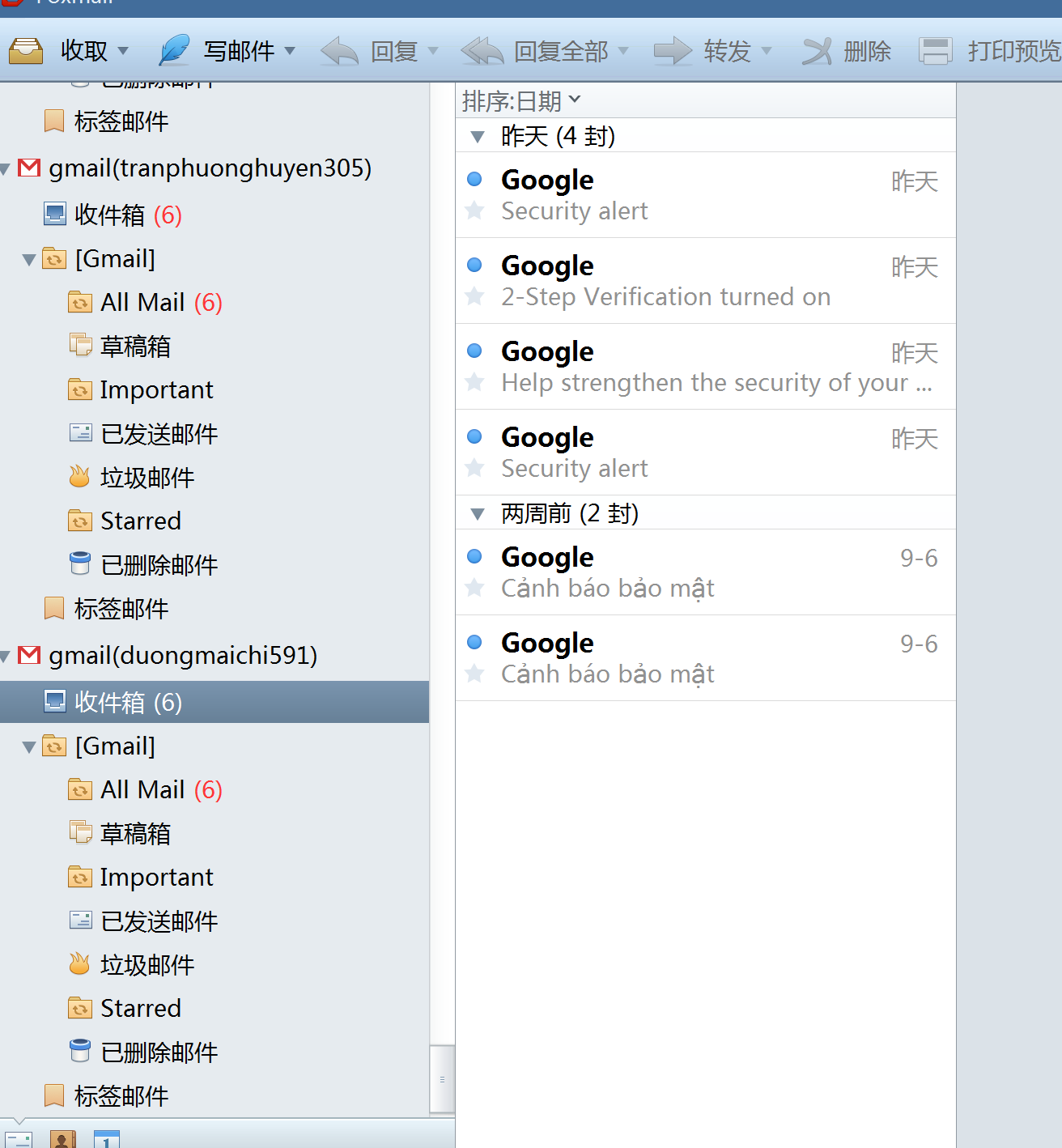Click the compose feather icon

[173, 51]
